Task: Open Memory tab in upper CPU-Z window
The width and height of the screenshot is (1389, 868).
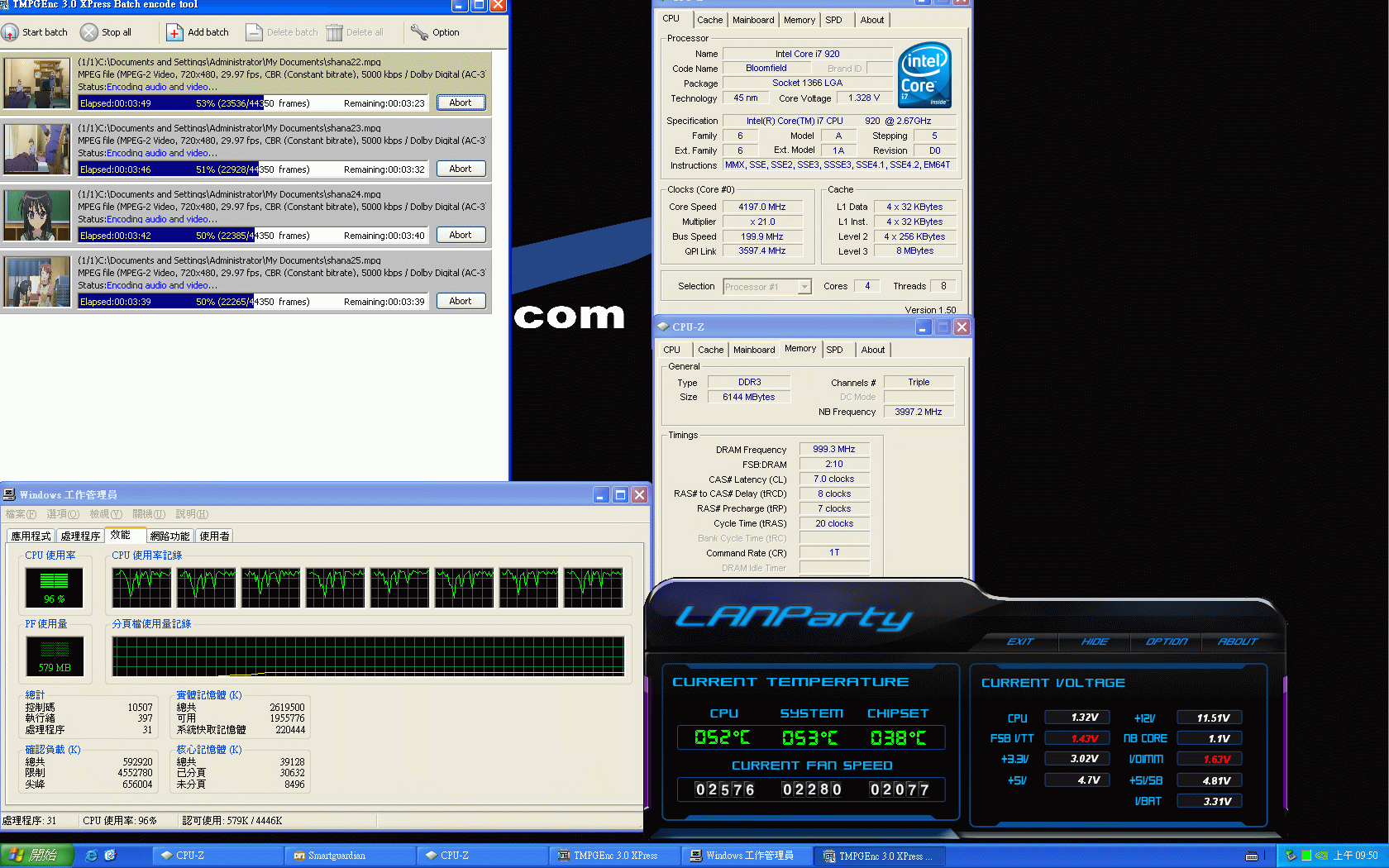Action: pos(799,20)
